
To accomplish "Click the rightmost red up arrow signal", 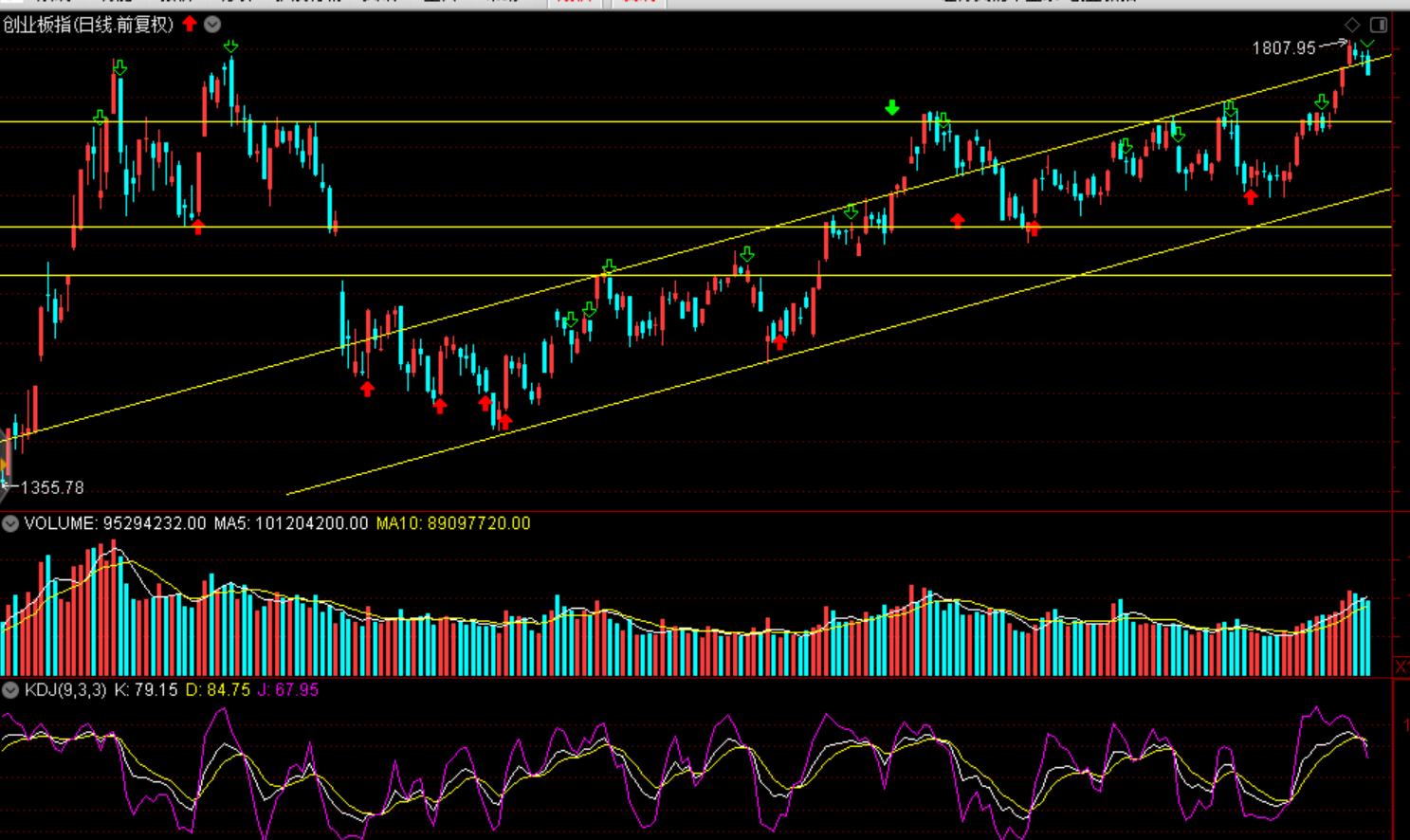I will (x=1251, y=197).
